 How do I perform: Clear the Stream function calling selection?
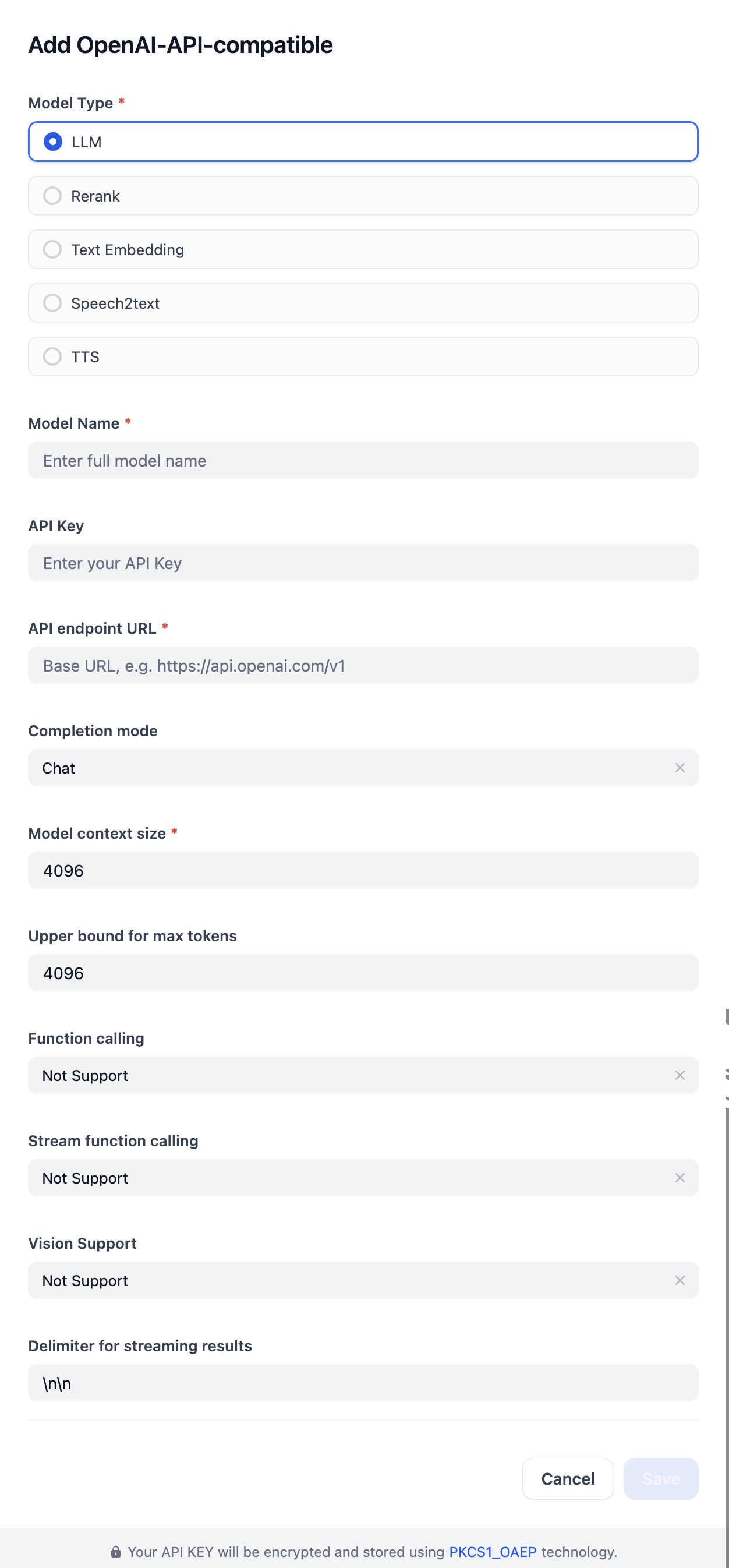tap(680, 1178)
